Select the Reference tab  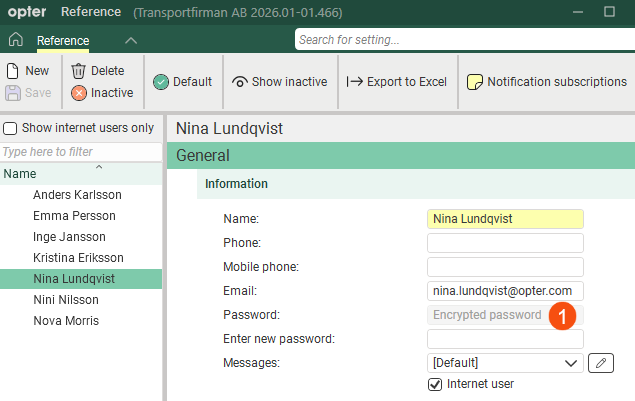tap(63, 41)
